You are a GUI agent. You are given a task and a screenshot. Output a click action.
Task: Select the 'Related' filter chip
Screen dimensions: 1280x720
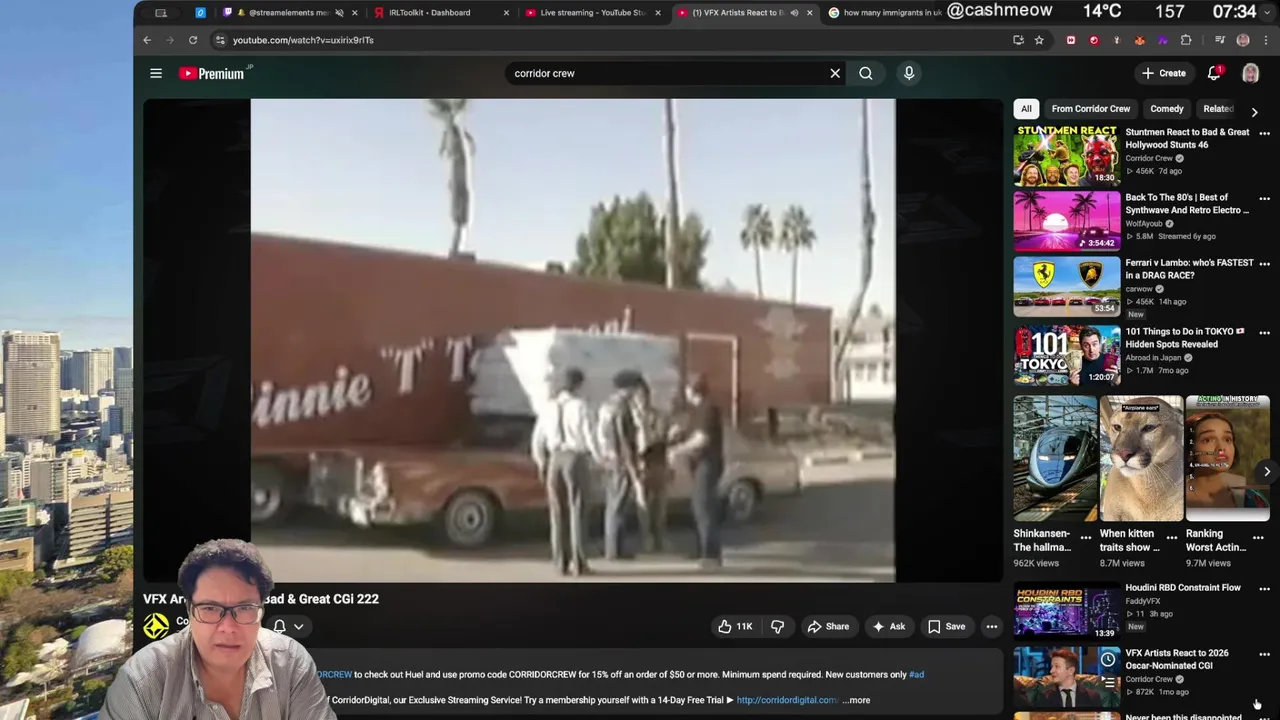tap(1218, 109)
